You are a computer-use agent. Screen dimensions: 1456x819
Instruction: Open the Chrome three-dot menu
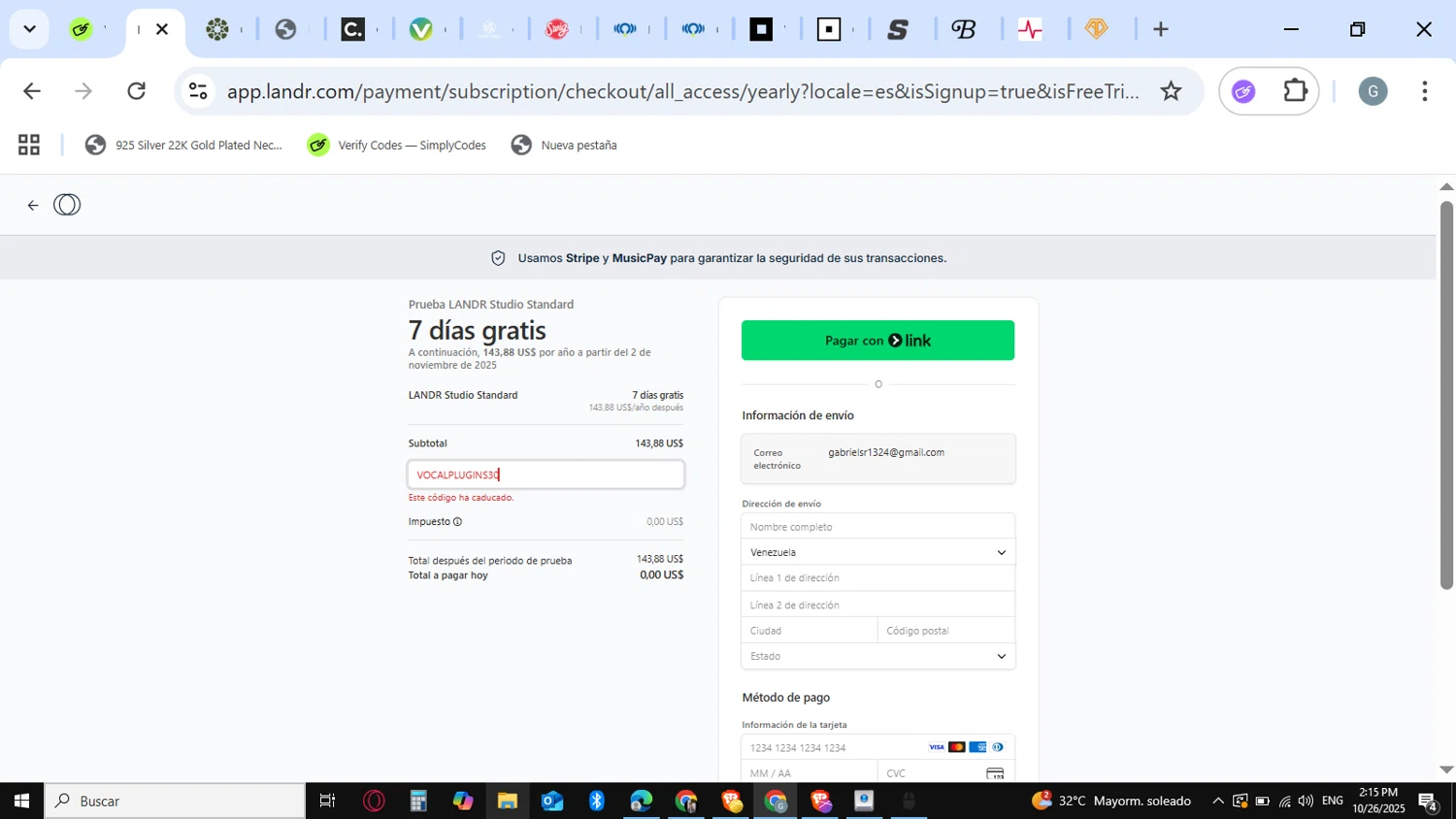tap(1425, 91)
